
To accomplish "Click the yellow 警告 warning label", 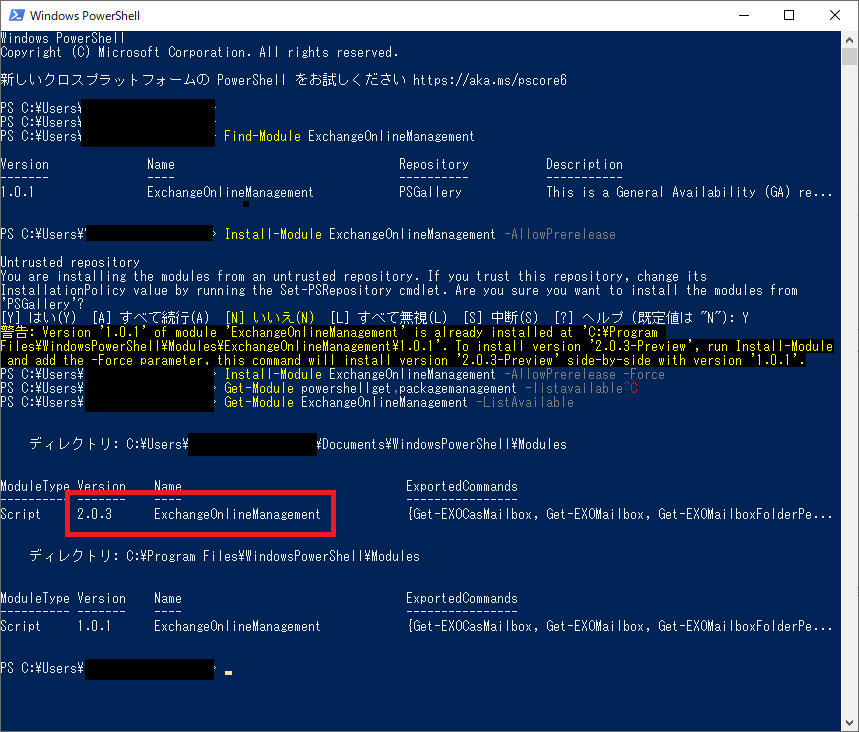I will [17, 332].
